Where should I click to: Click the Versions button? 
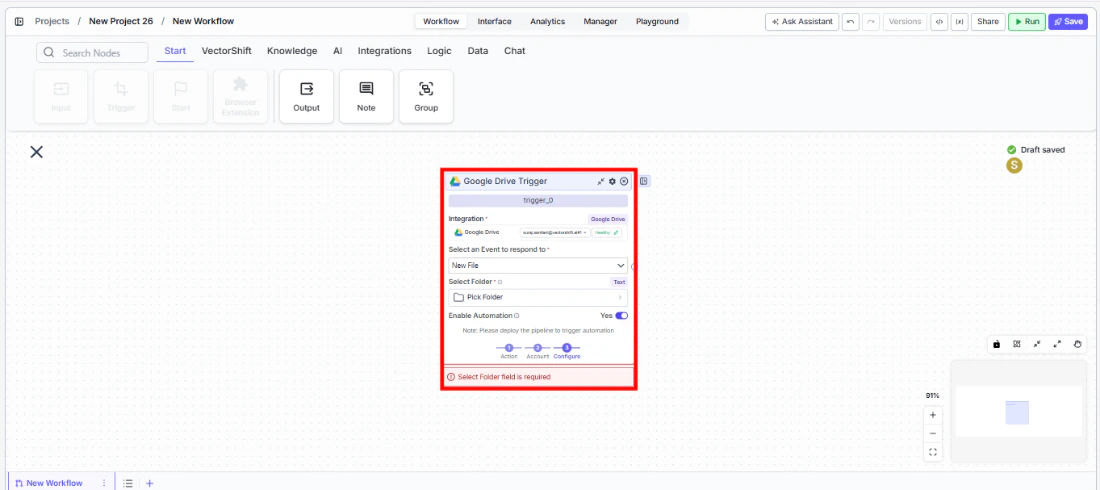[905, 22]
